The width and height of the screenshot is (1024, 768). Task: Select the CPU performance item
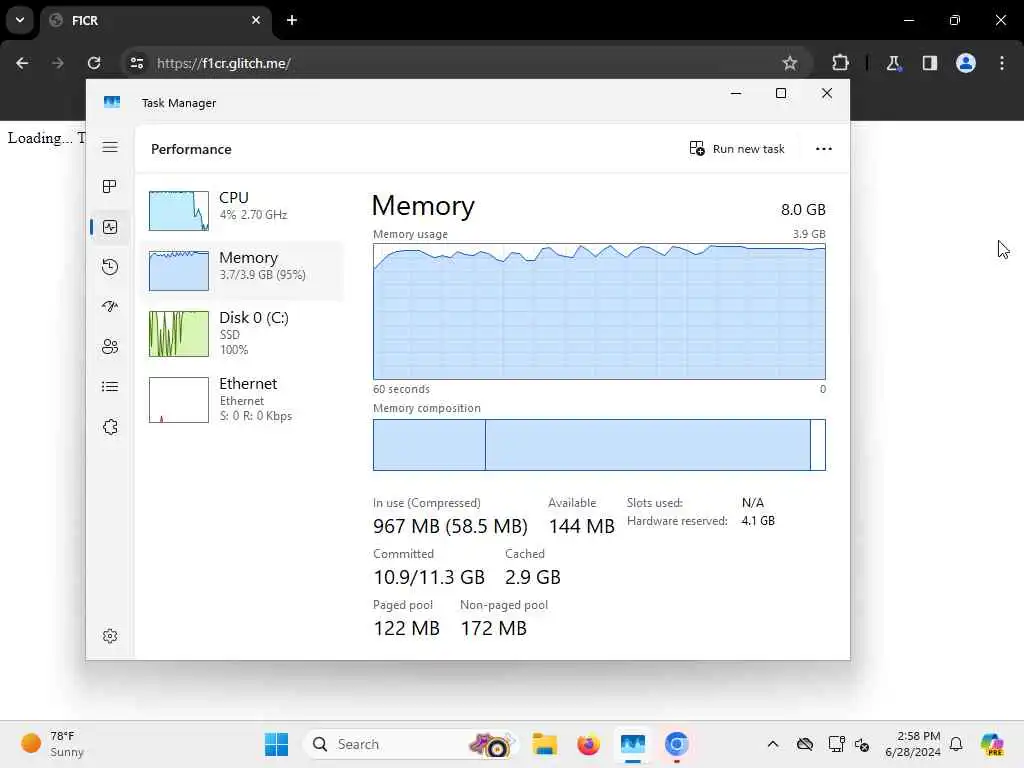tap(242, 210)
